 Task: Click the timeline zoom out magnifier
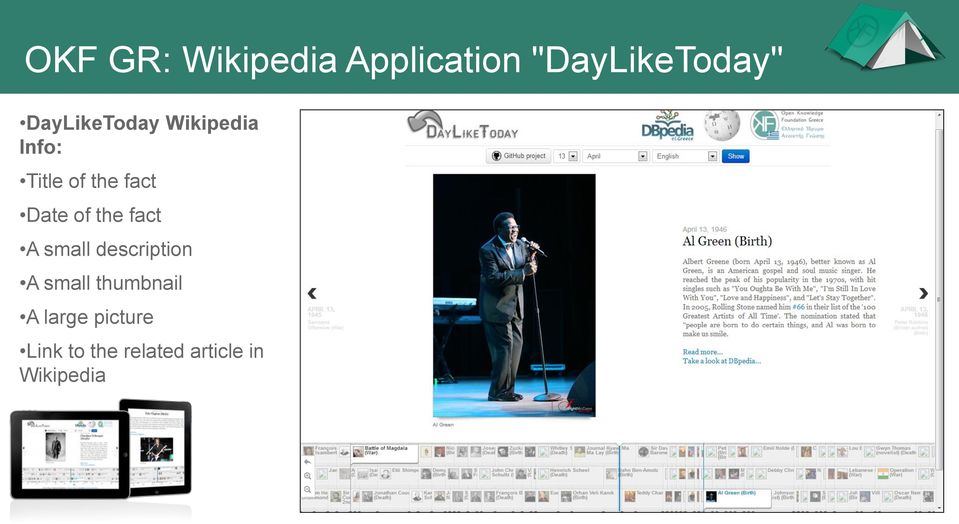coord(308,490)
